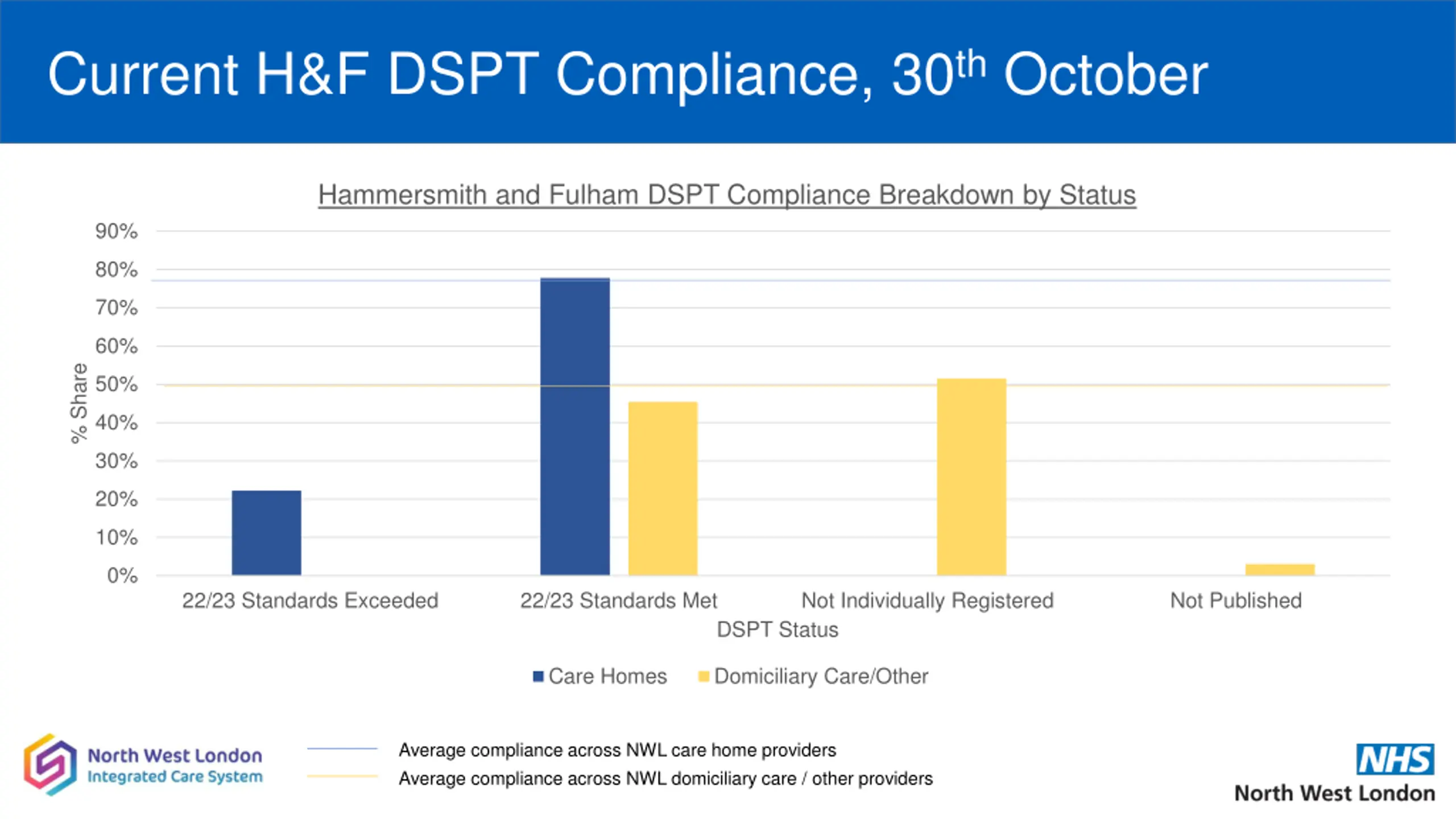Click the Not Published category label

pos(1236,601)
